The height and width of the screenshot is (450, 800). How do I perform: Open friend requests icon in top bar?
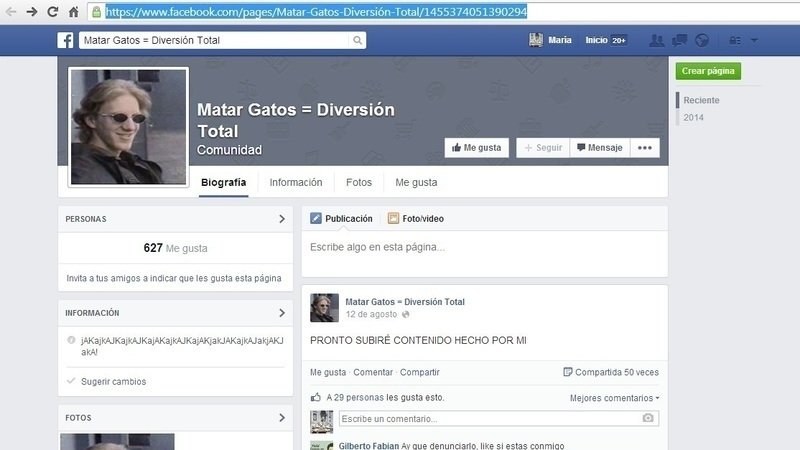(656, 41)
